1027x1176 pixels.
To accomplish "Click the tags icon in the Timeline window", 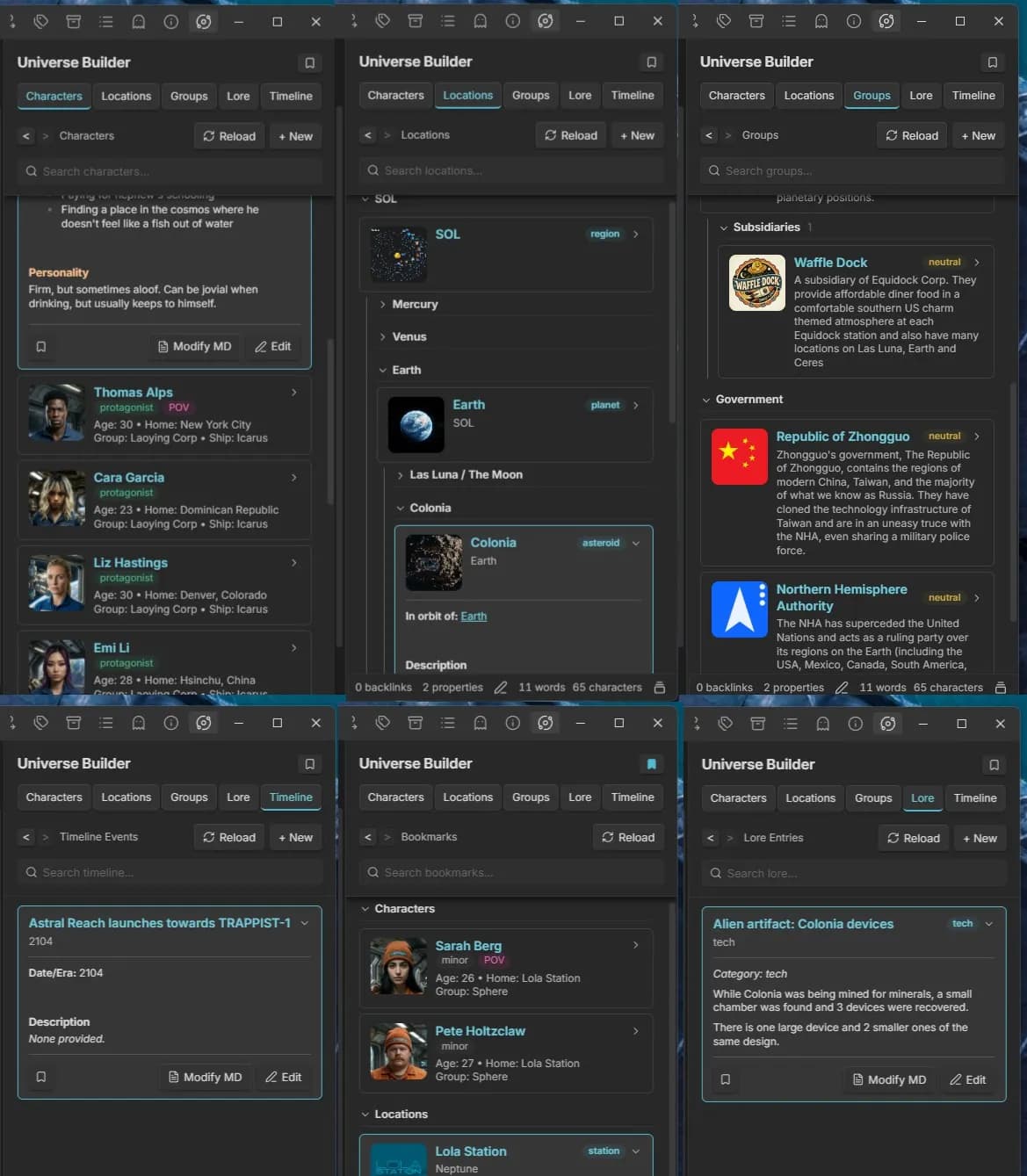I will coord(41,723).
